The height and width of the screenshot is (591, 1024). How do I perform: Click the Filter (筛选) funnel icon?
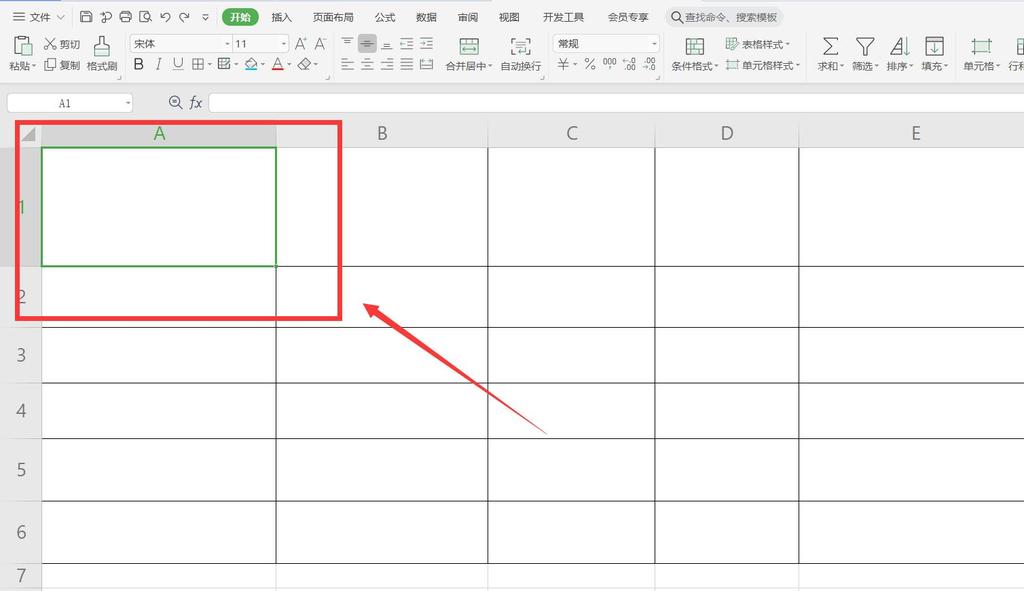(x=865, y=46)
